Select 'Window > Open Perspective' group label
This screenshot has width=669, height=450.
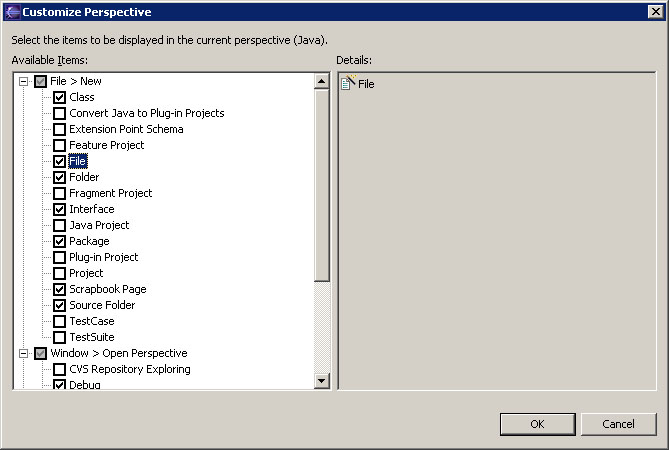[119, 354]
